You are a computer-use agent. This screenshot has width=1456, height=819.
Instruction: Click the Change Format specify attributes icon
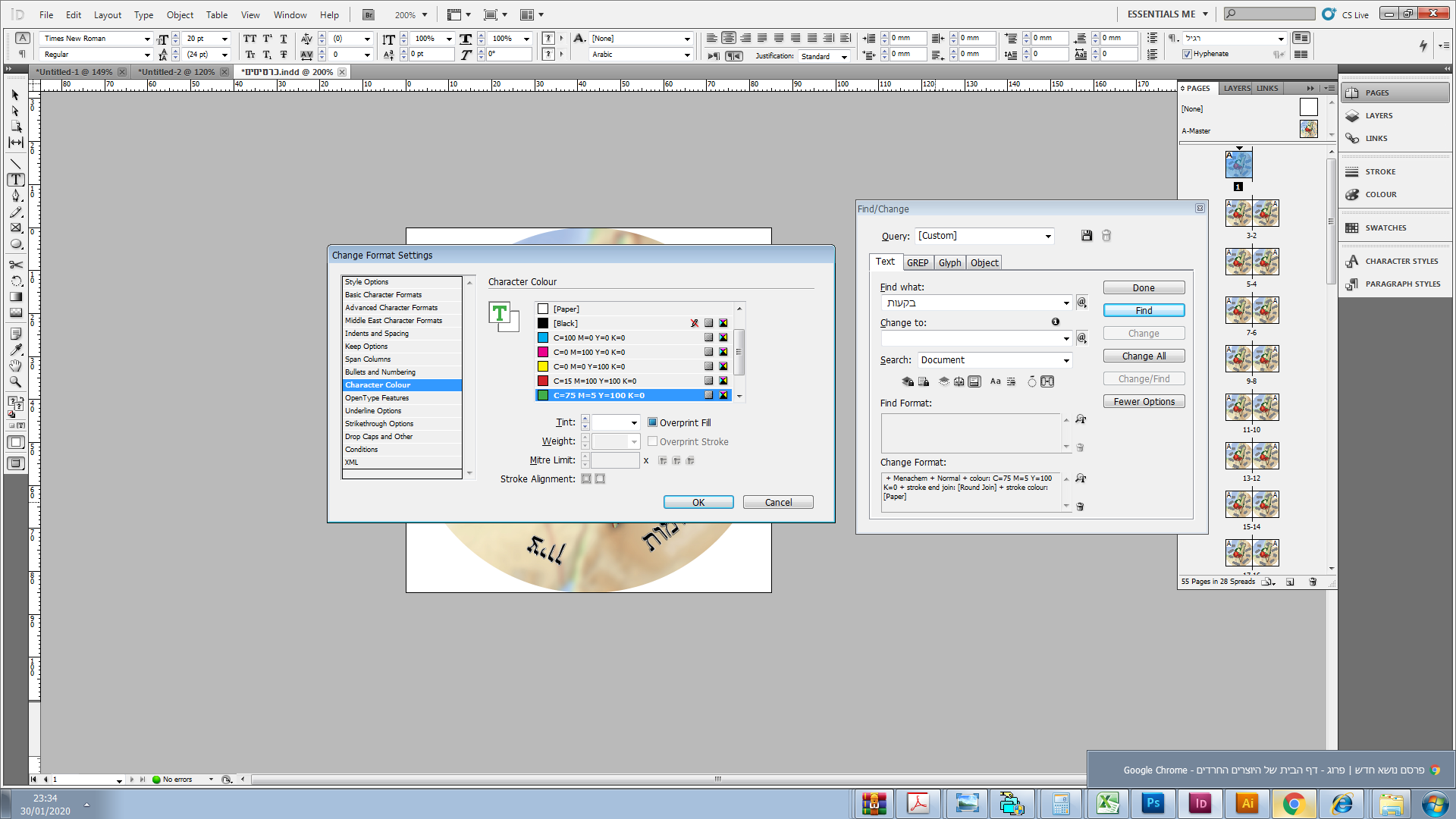click(1081, 479)
